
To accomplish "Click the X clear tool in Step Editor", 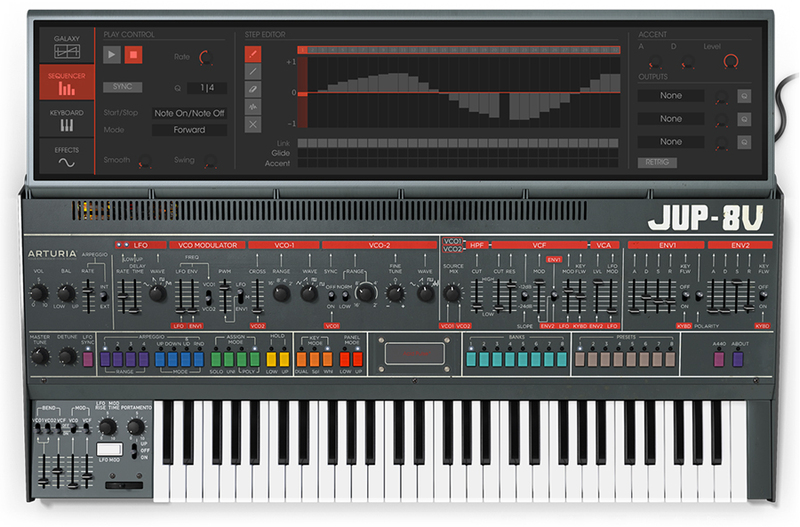I will pyautogui.click(x=253, y=124).
